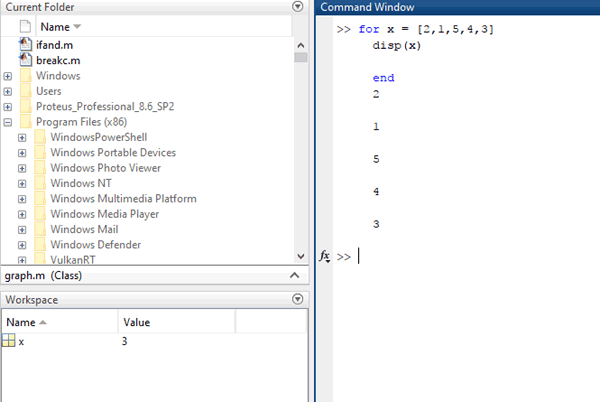Click the breakc.m MATLAB file icon

point(26,60)
